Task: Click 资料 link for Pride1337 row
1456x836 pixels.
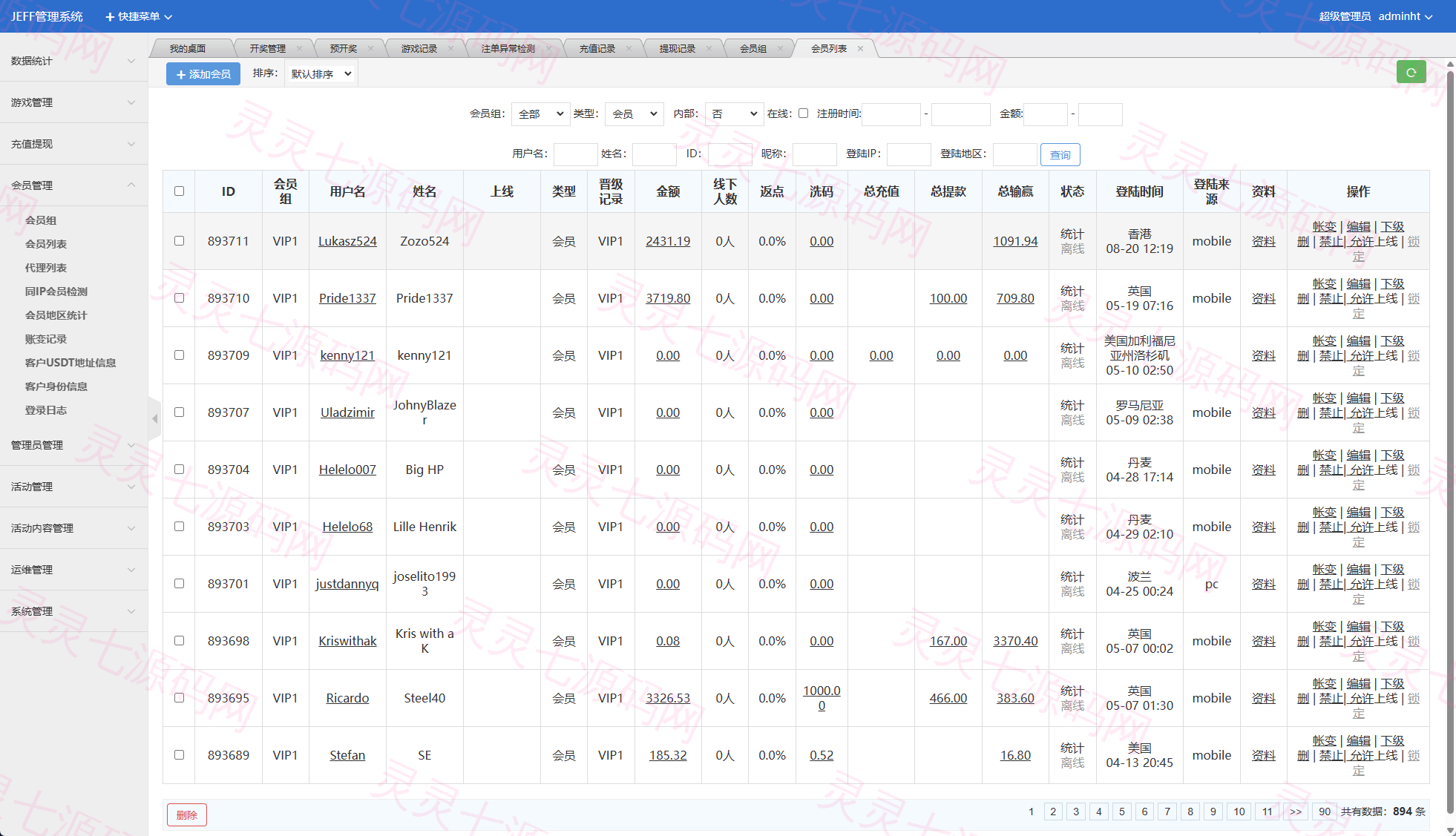Action: point(1263,298)
